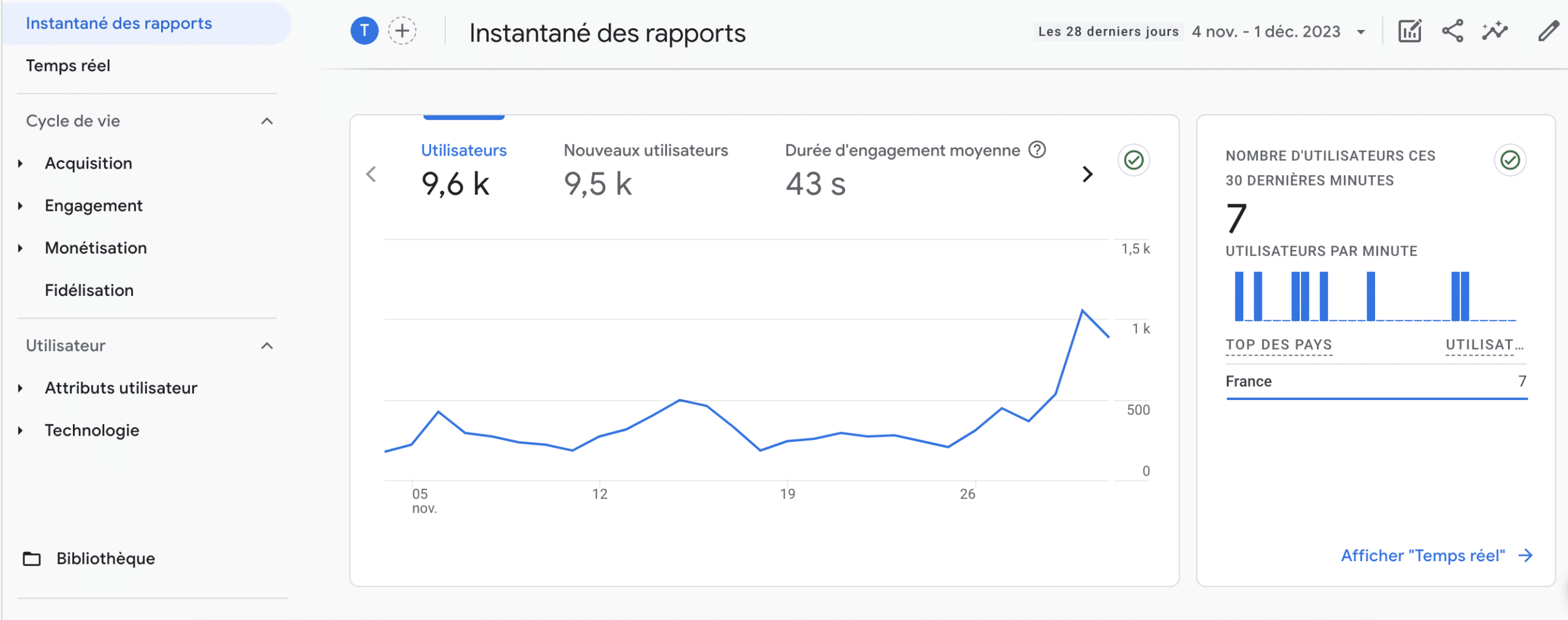The width and height of the screenshot is (1568, 620).
Task: Click Afficher "Temps réel" link
Action: [x=1423, y=555]
